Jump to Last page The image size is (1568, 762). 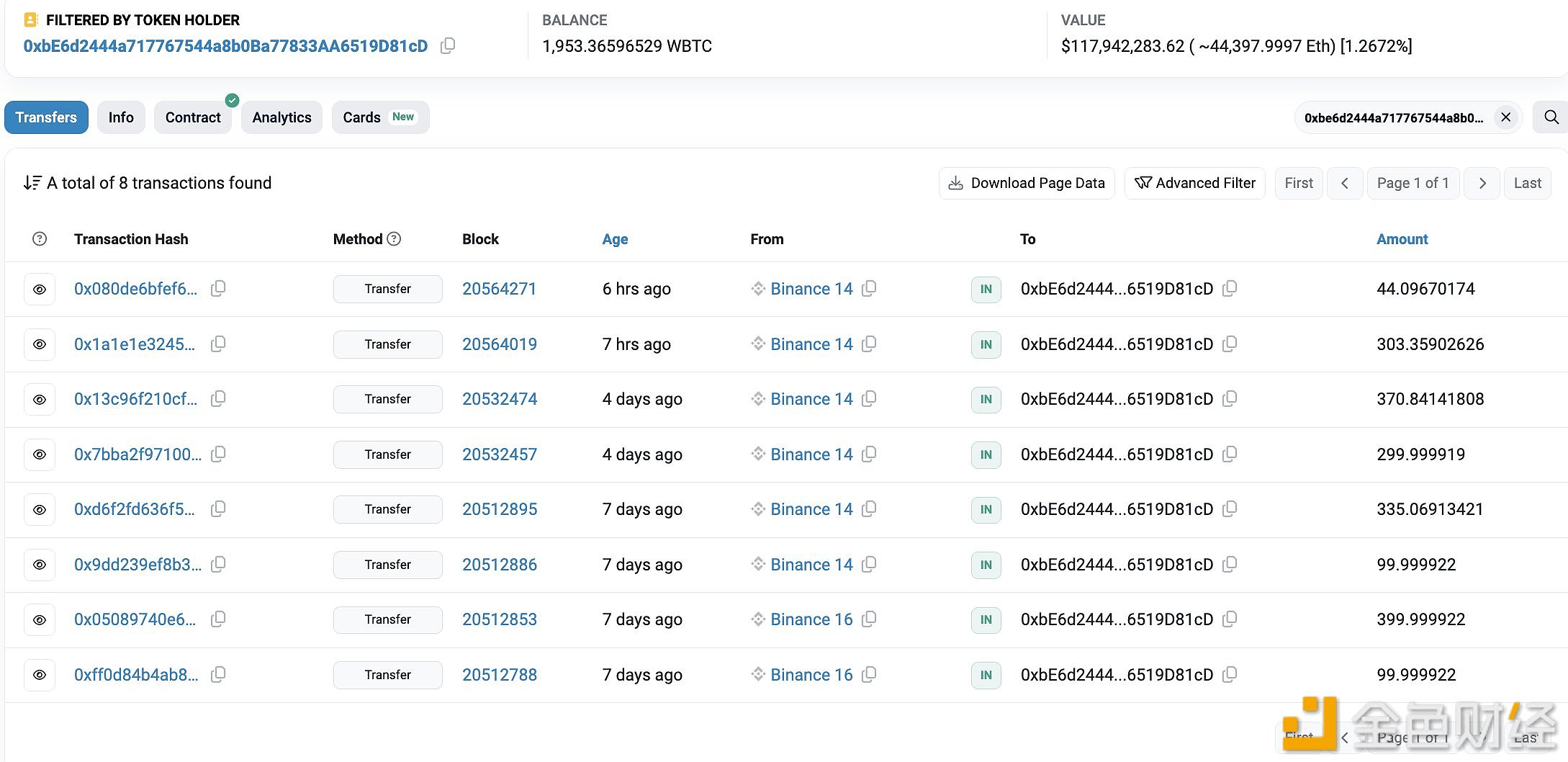pos(1527,183)
